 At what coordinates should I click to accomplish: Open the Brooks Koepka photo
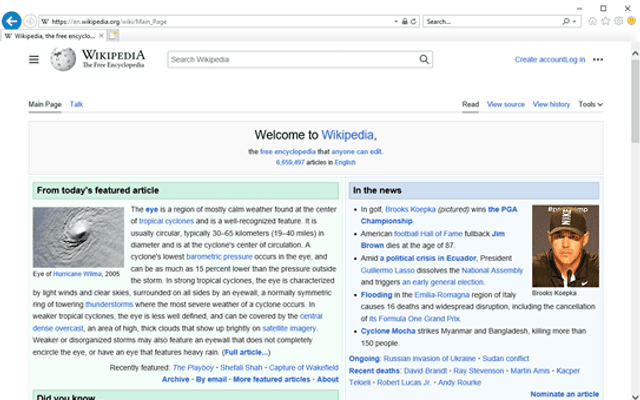pos(565,246)
